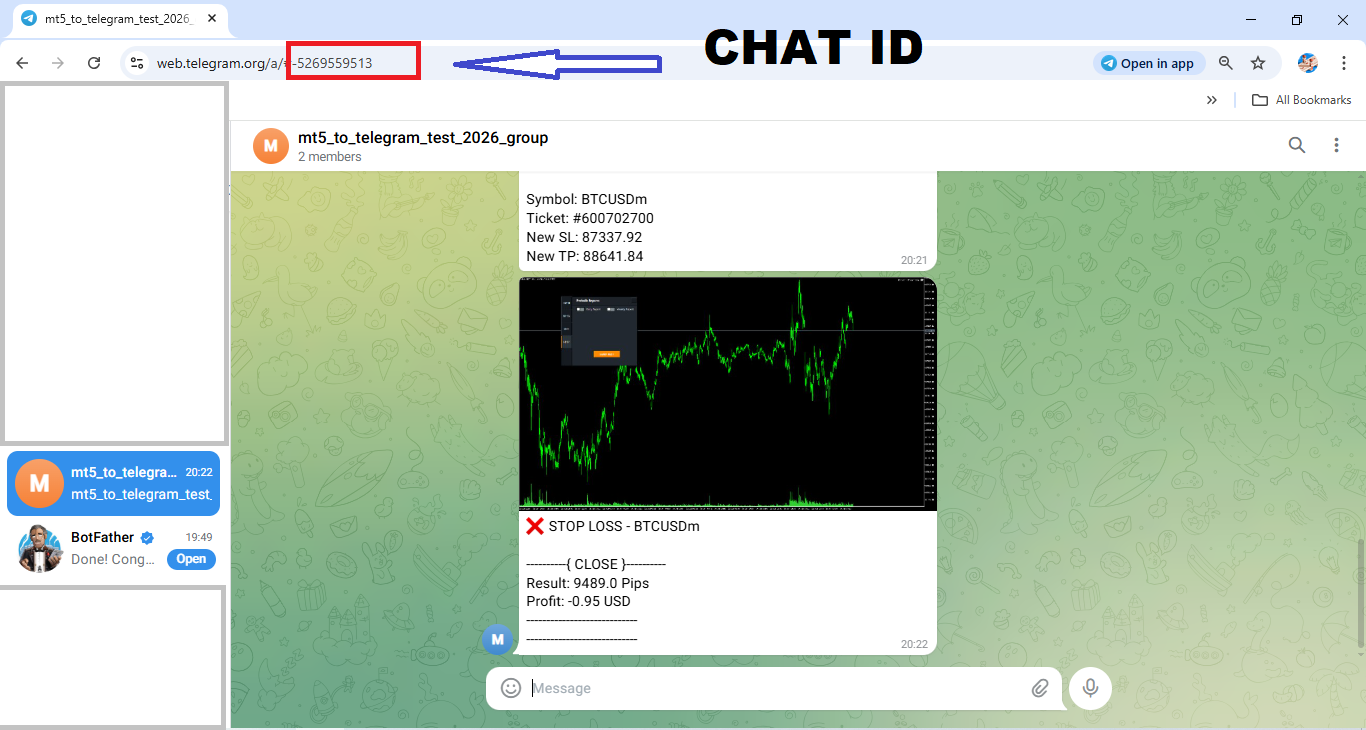Click the Telegram logo on the Open in app button
The image size is (1366, 730).
[1110, 62]
